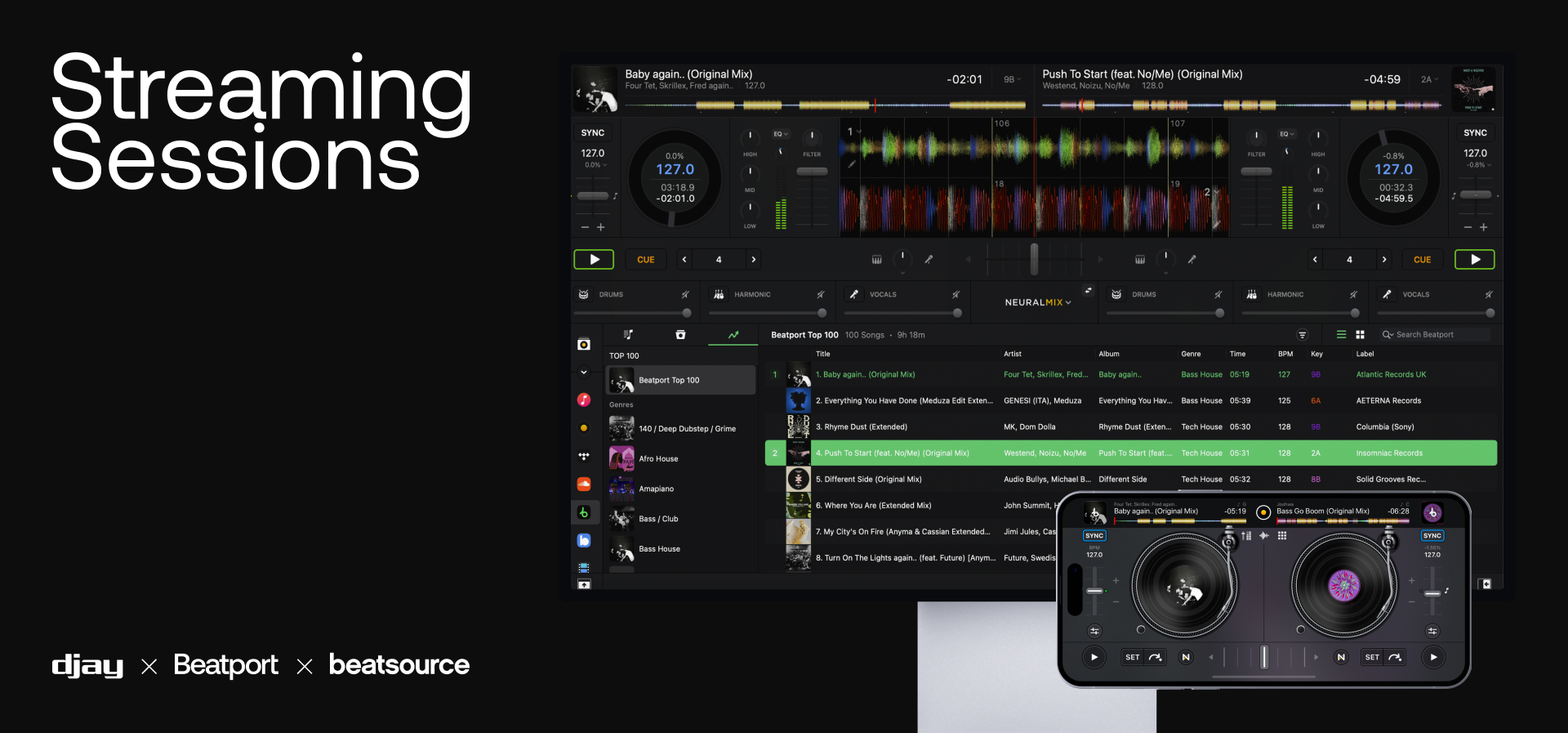Click the right deck Vocals stem icon
Viewport: 1568px width, 733px height.
pos(1387,294)
